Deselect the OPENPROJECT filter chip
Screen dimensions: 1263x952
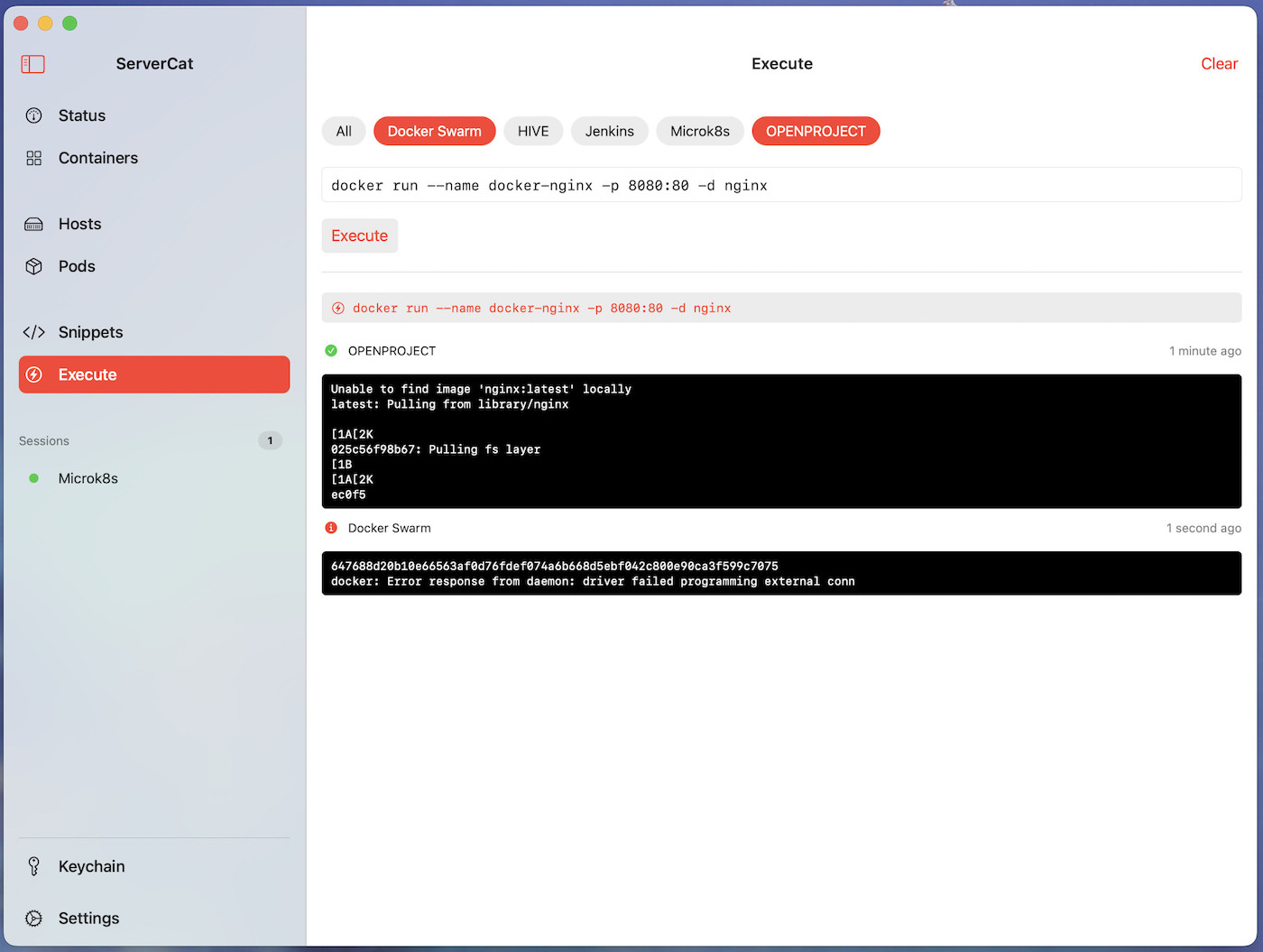click(816, 131)
